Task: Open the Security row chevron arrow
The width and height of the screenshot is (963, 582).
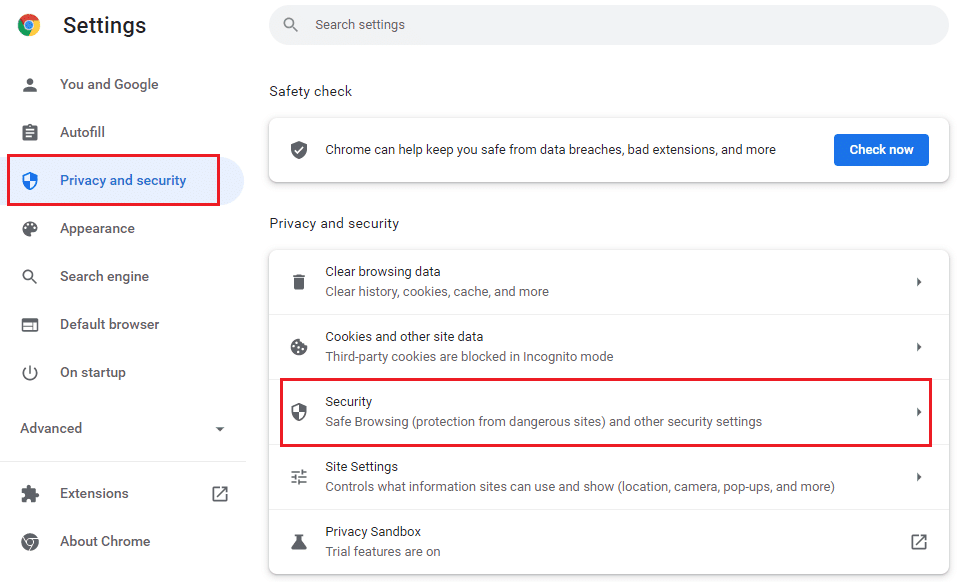Action: pyautogui.click(x=919, y=412)
